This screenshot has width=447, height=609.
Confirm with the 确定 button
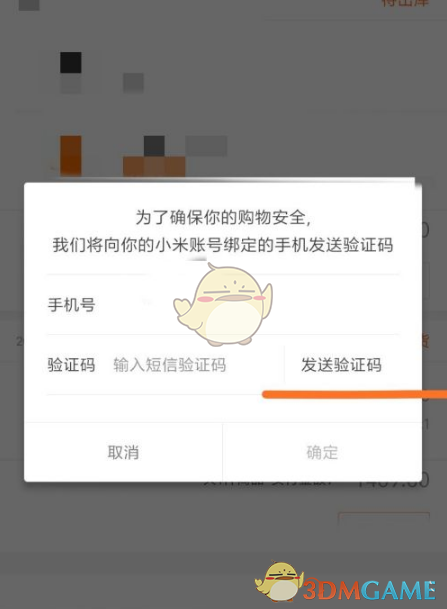322,452
